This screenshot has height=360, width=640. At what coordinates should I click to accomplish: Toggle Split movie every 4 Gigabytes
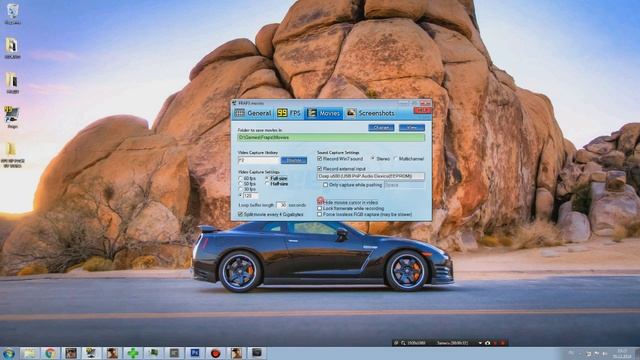(240, 214)
